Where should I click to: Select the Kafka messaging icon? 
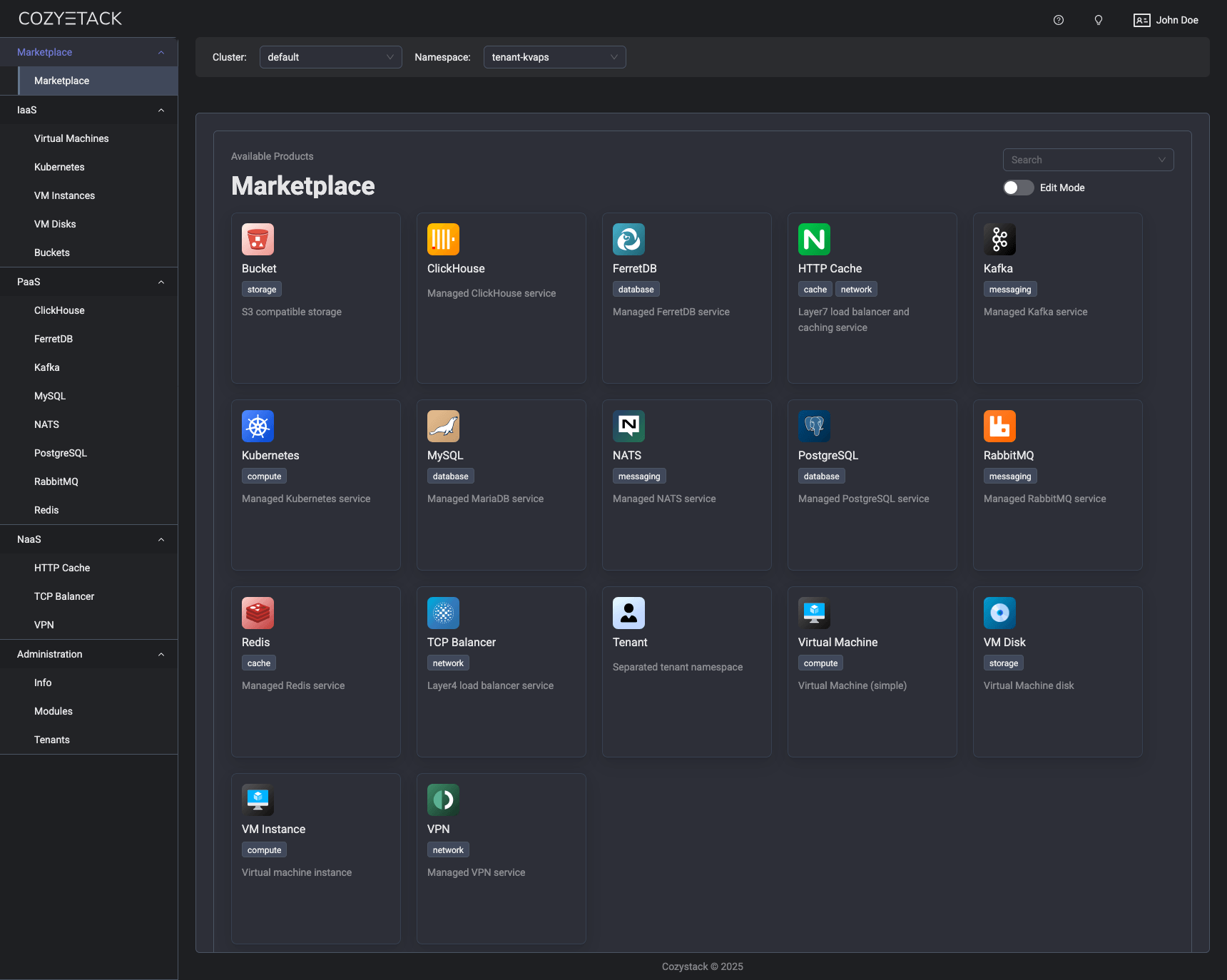tap(999, 239)
